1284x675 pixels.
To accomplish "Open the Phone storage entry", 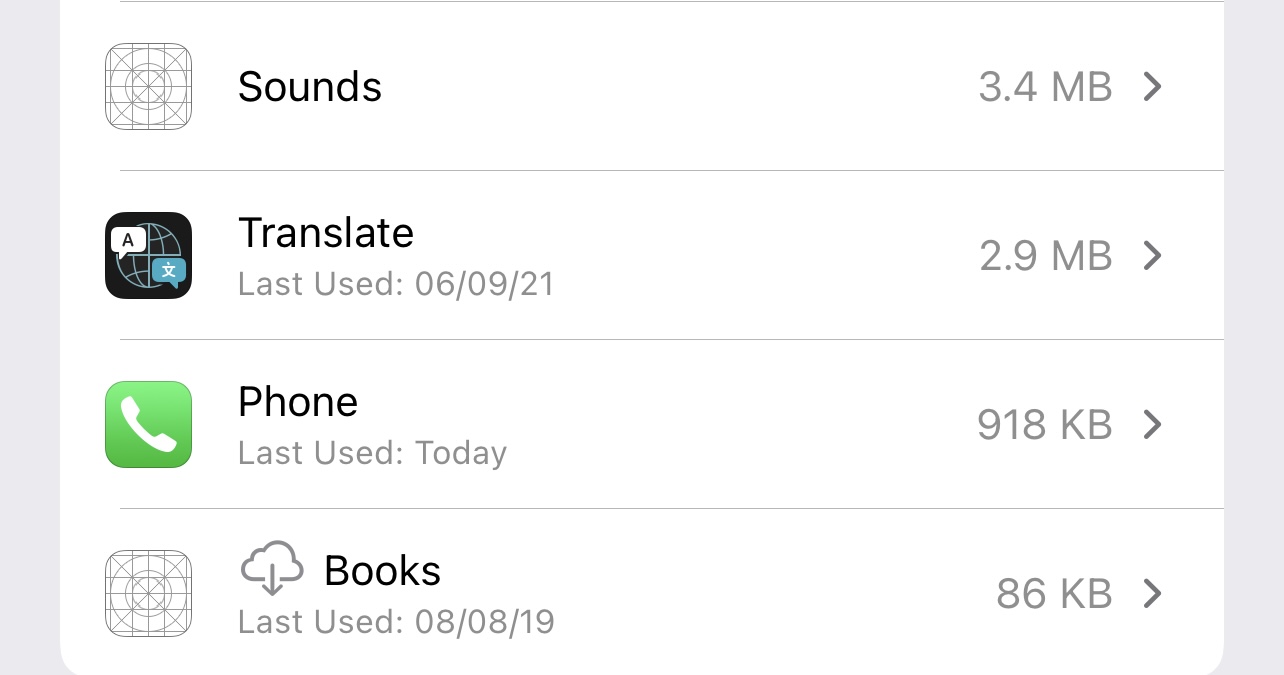I will 298,403.
